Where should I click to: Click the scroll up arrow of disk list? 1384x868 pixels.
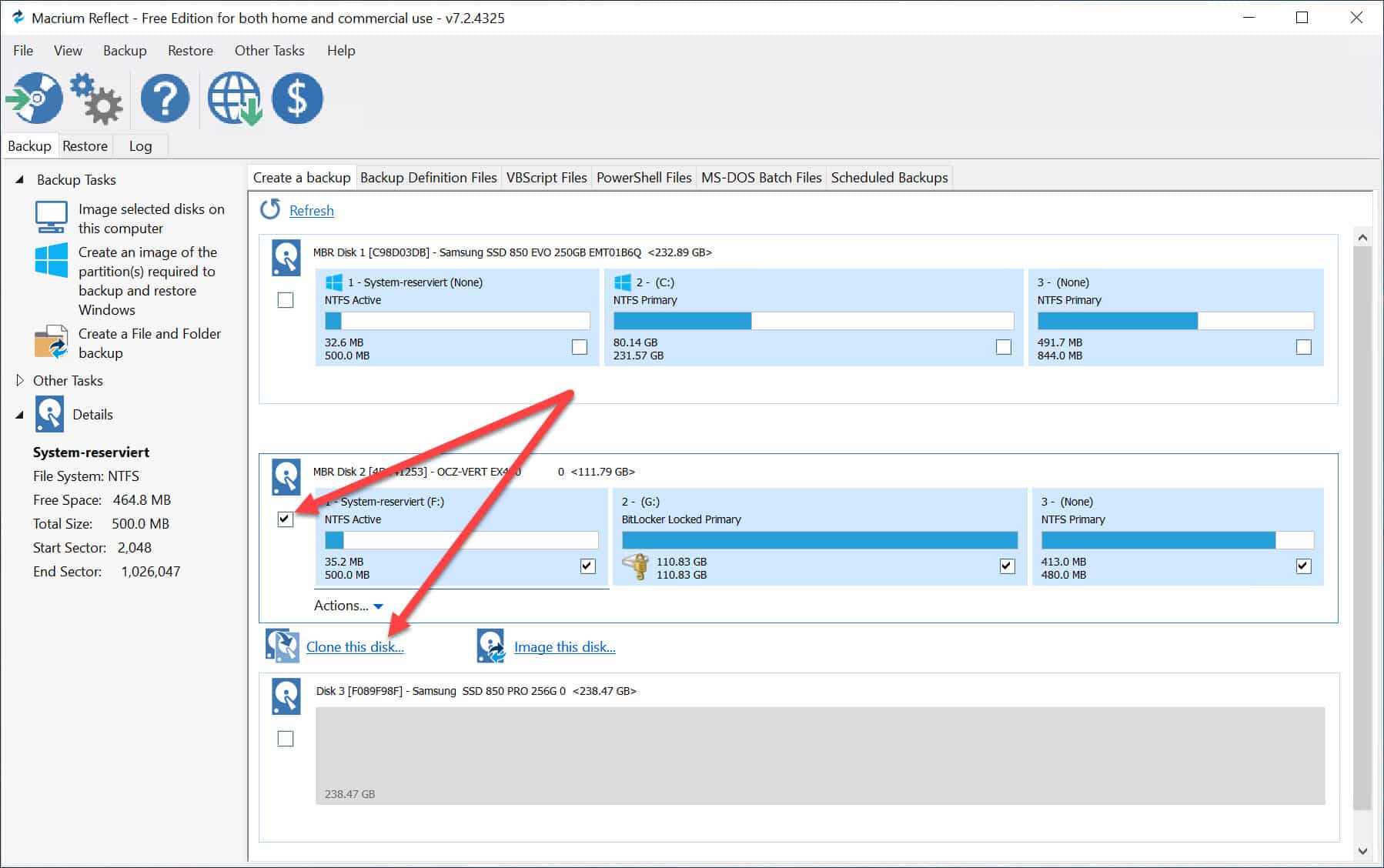click(1362, 238)
